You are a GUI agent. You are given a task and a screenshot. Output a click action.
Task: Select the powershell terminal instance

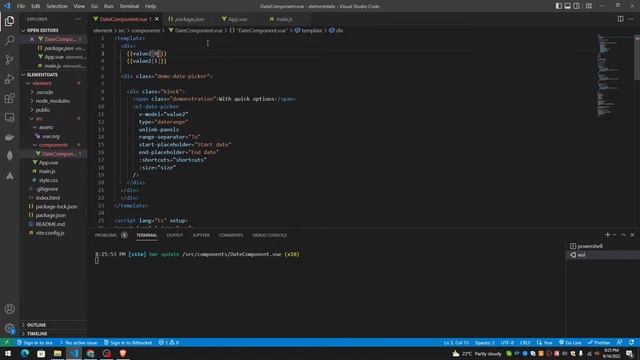tap(602, 246)
